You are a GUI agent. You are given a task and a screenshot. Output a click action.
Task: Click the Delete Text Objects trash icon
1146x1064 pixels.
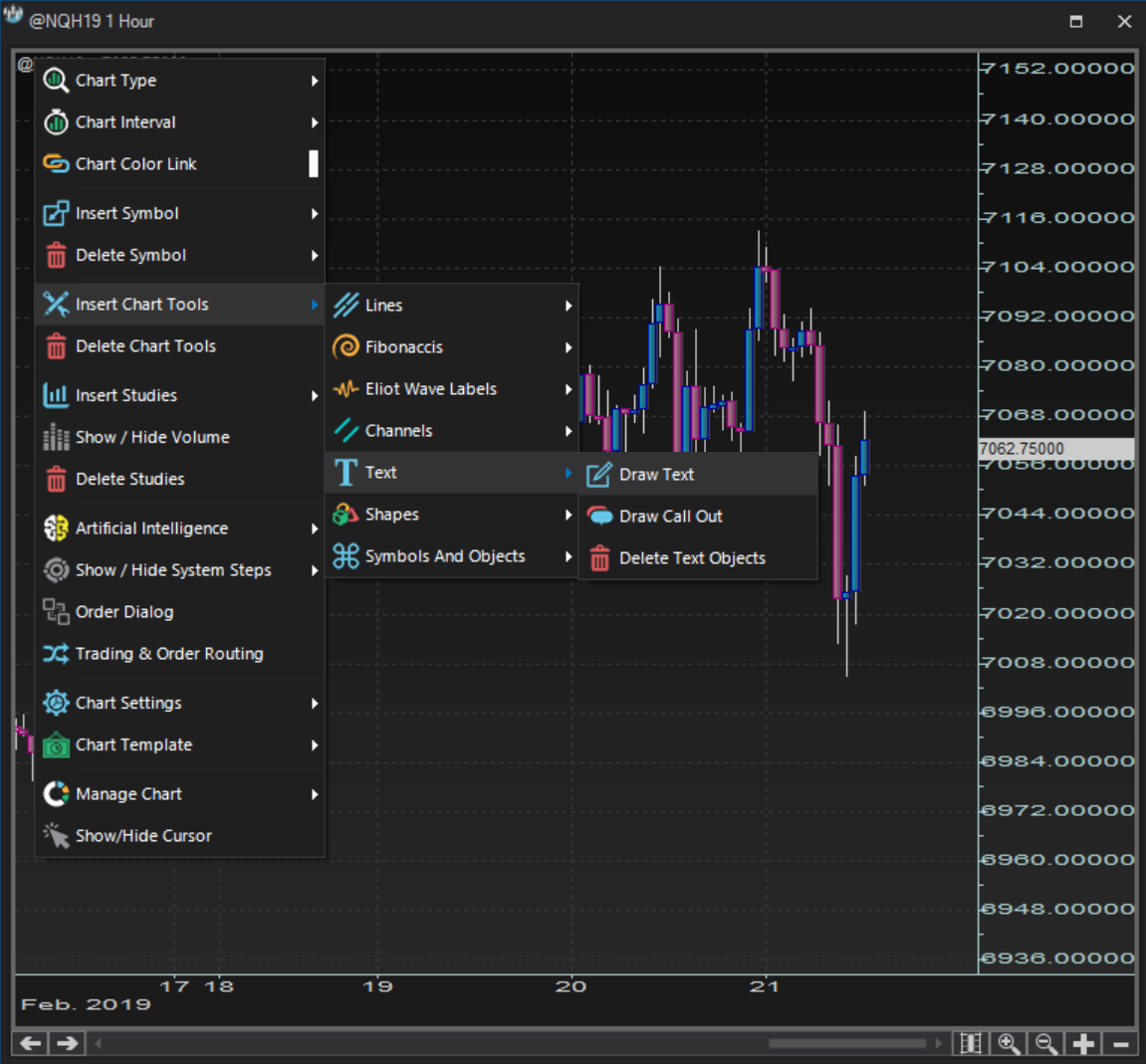click(599, 558)
